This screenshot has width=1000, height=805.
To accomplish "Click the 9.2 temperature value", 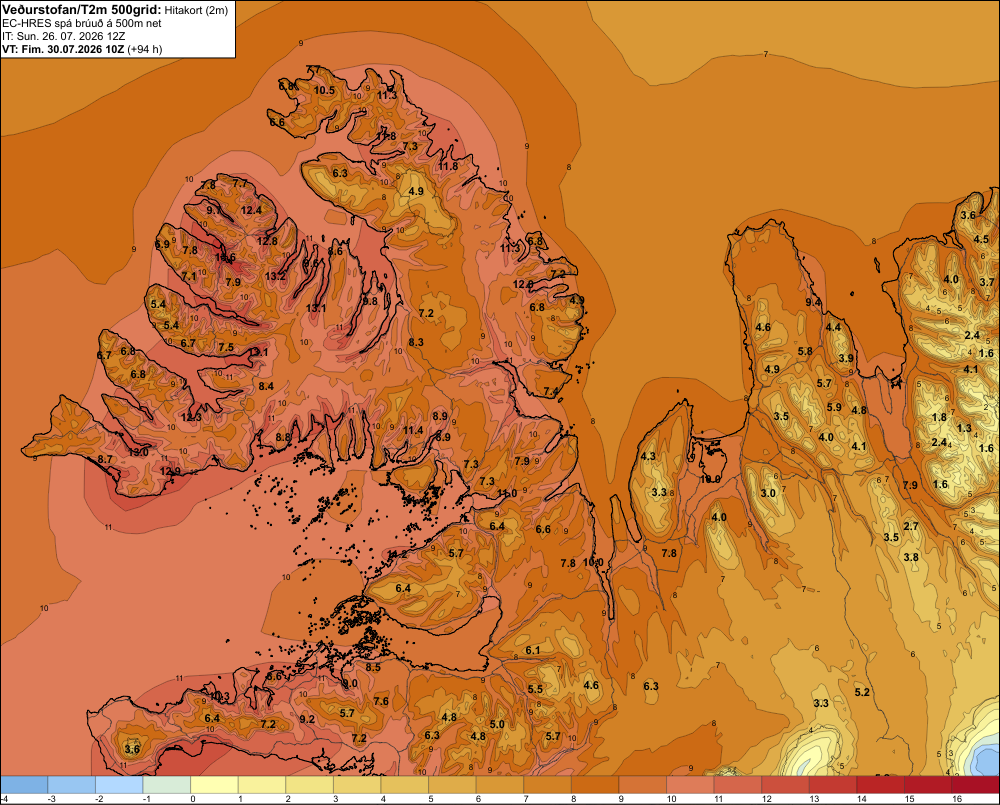I will pyautogui.click(x=307, y=719).
